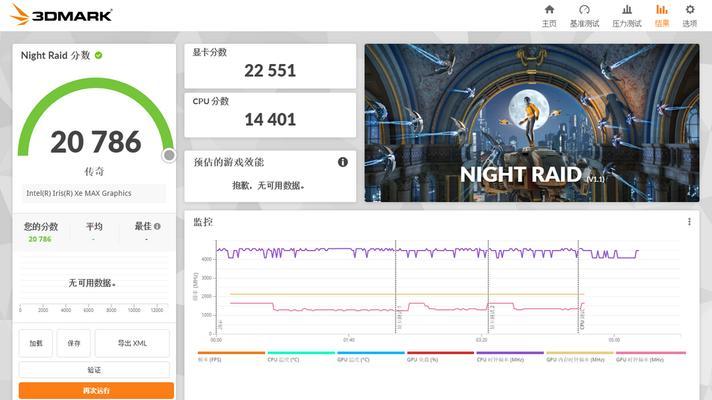Click the 3DMark logo
This screenshot has width=712, height=400.
coord(61,15)
